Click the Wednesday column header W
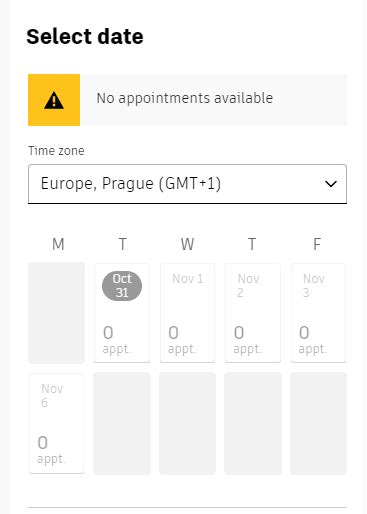This screenshot has width=367, height=514. 187,244
